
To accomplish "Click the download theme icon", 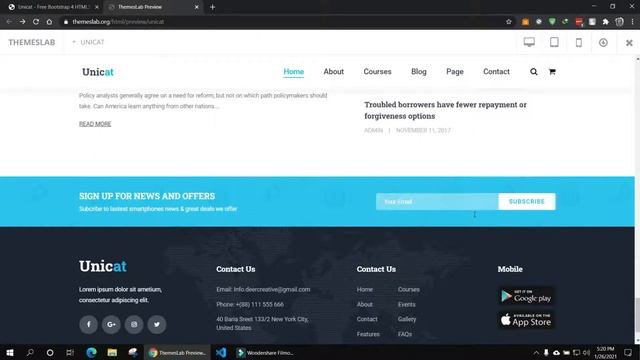I will click(603, 42).
